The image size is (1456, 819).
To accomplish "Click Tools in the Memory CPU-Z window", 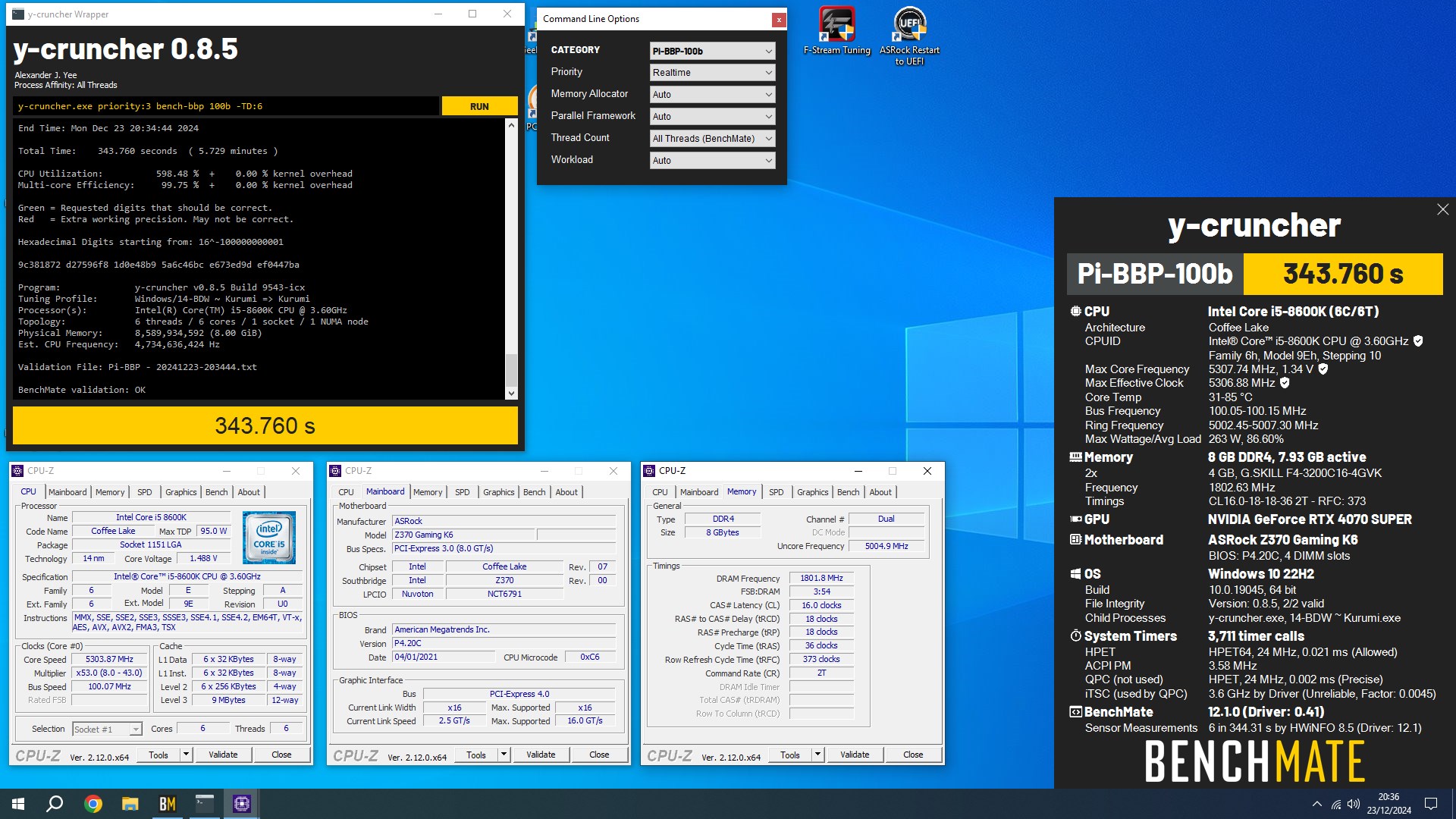I will pos(790,755).
